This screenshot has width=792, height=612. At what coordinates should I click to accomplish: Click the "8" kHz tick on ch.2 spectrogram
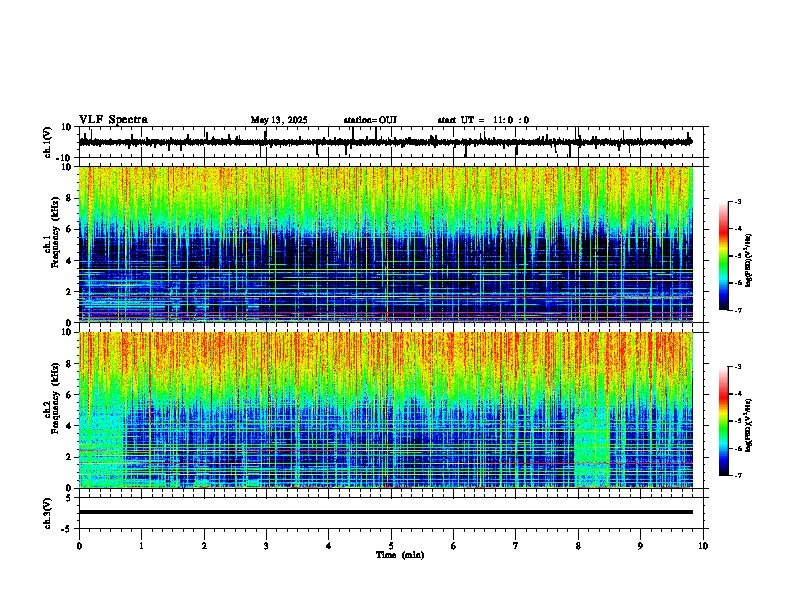pyautogui.click(x=70, y=364)
